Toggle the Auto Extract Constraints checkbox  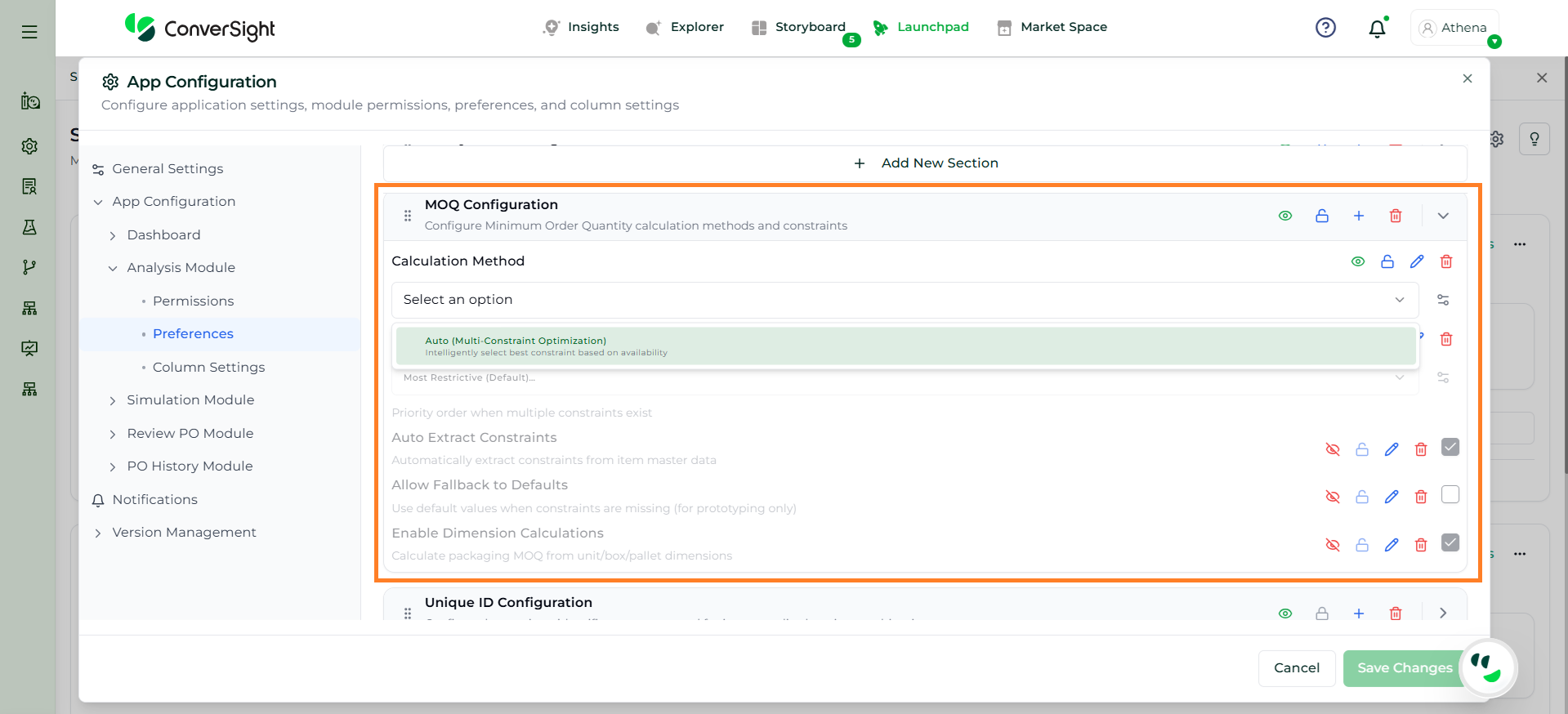(x=1450, y=447)
